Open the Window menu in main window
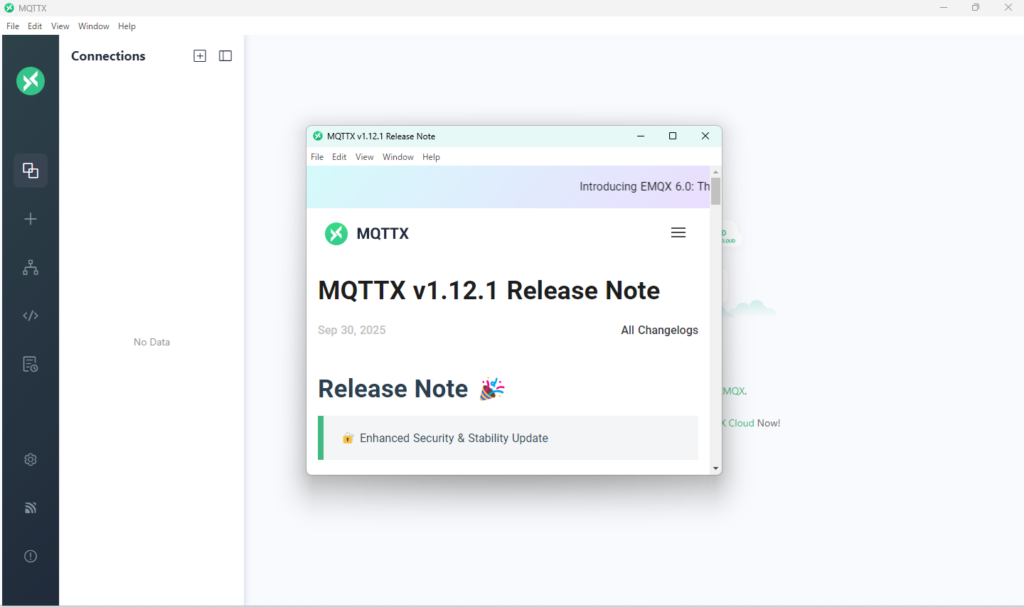Screen dimensions: 1024x607 (94, 26)
